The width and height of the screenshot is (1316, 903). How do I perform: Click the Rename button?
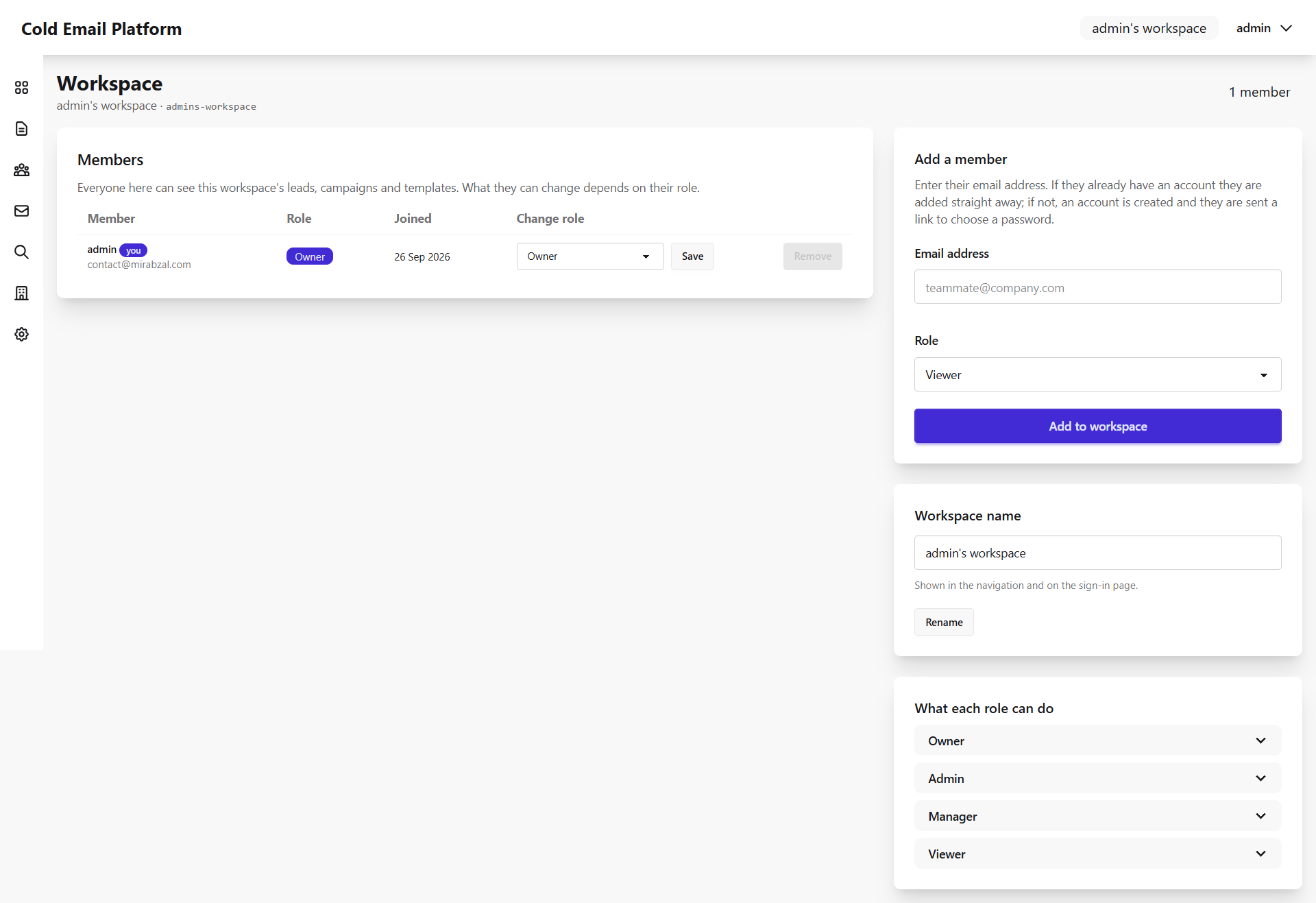coord(944,622)
